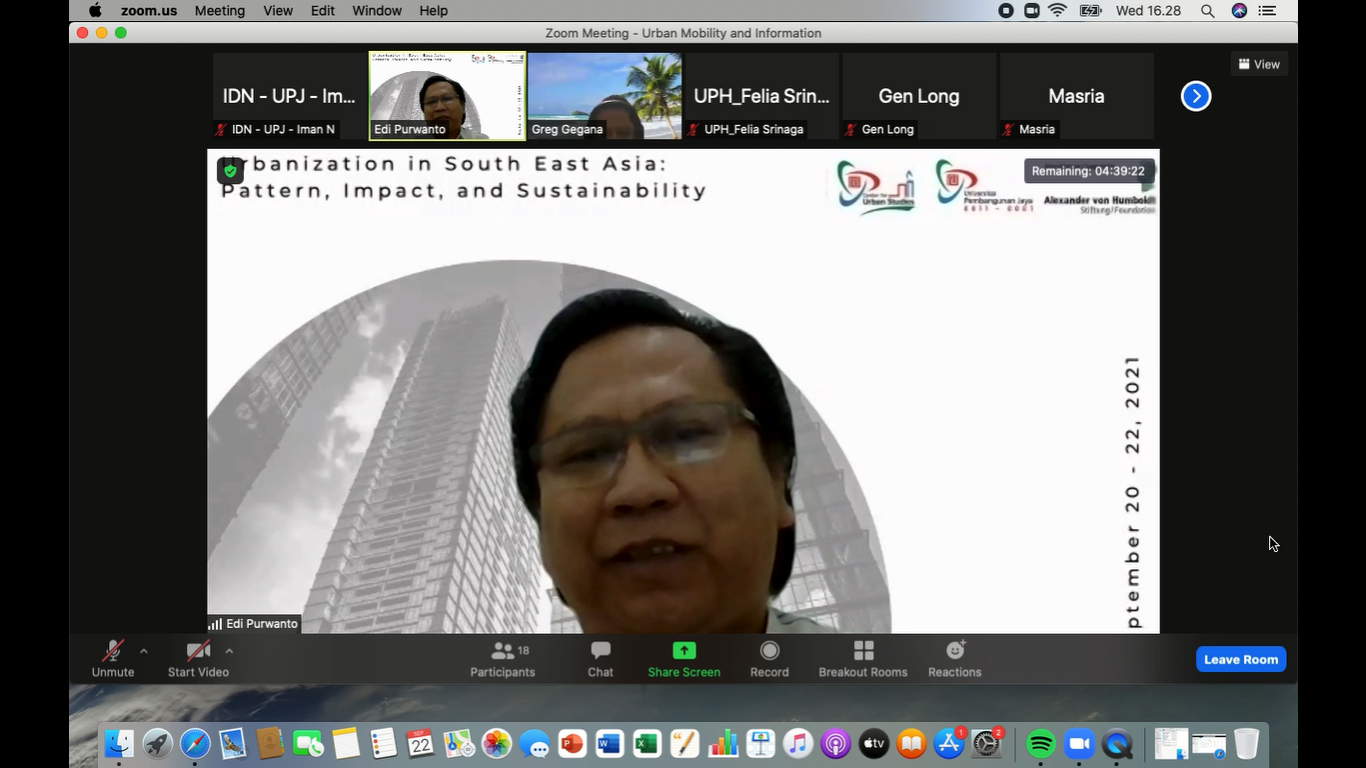Click the green encryption shield icon
This screenshot has height=768, width=1366.
[230, 171]
